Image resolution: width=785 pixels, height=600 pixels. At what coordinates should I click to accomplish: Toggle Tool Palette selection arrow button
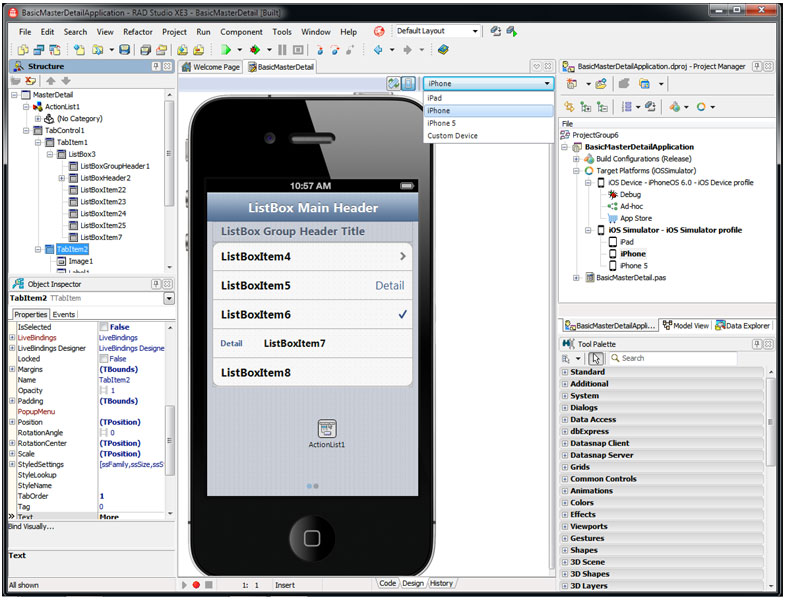[596, 359]
